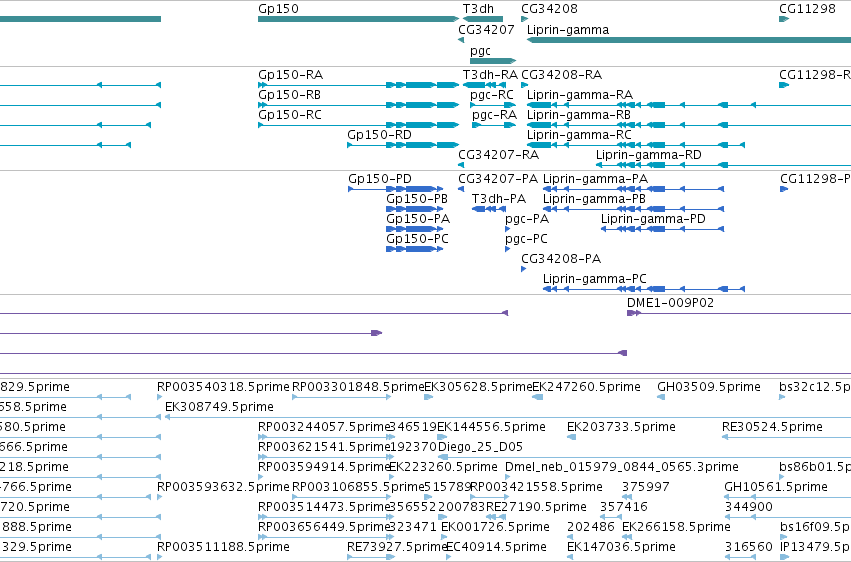Select the CG34207 gene label
851x562 pixels.
486,30
